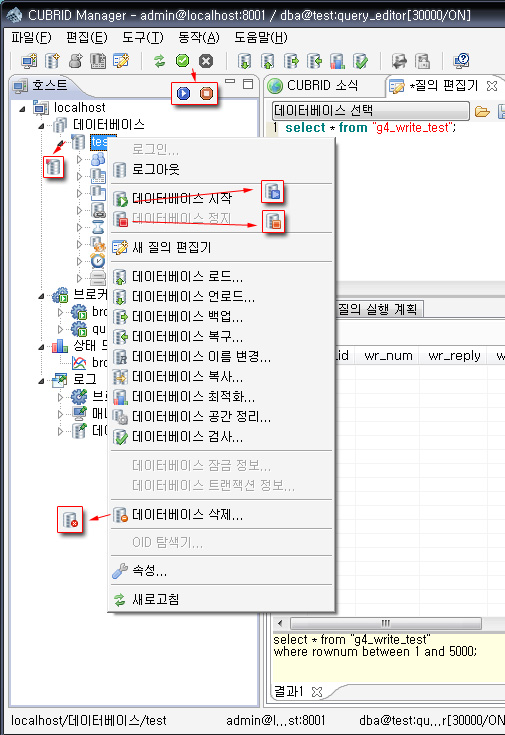Viewport: 505px width, 735px height.
Task: Click the dark X circle toolbar icon
Action: point(205,61)
